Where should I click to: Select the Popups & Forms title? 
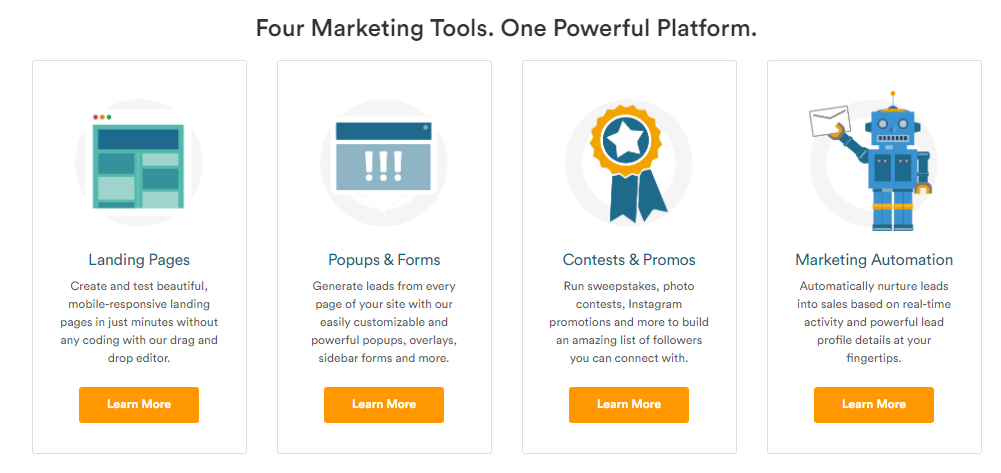click(384, 260)
